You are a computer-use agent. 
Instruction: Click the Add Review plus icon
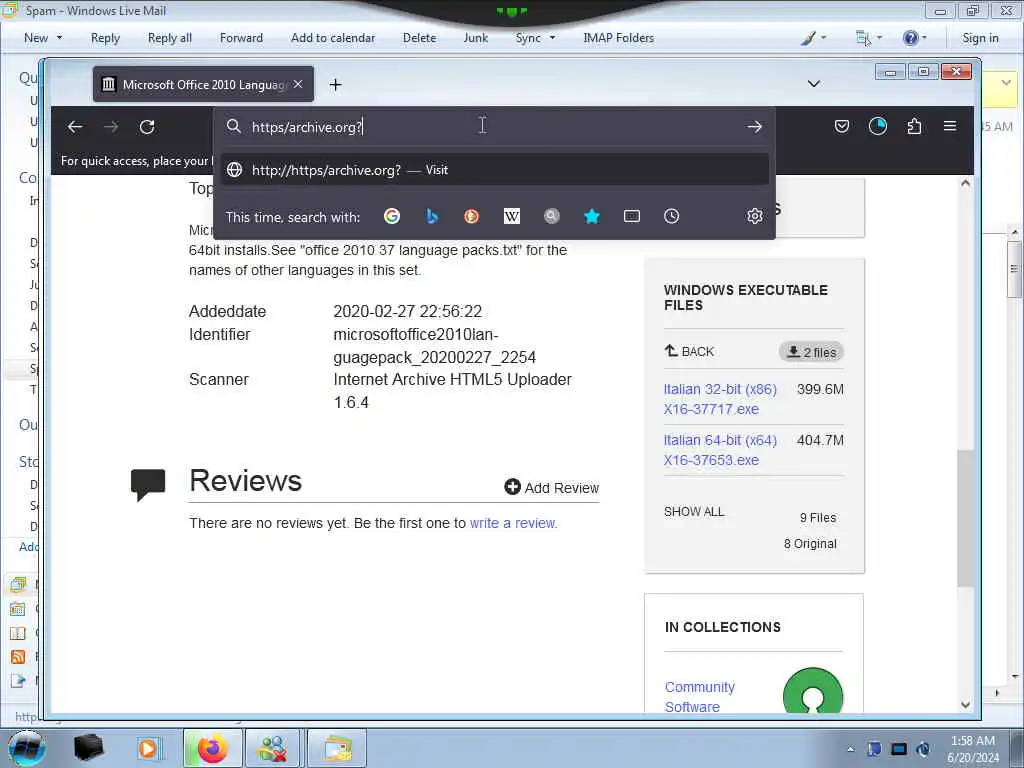513,487
